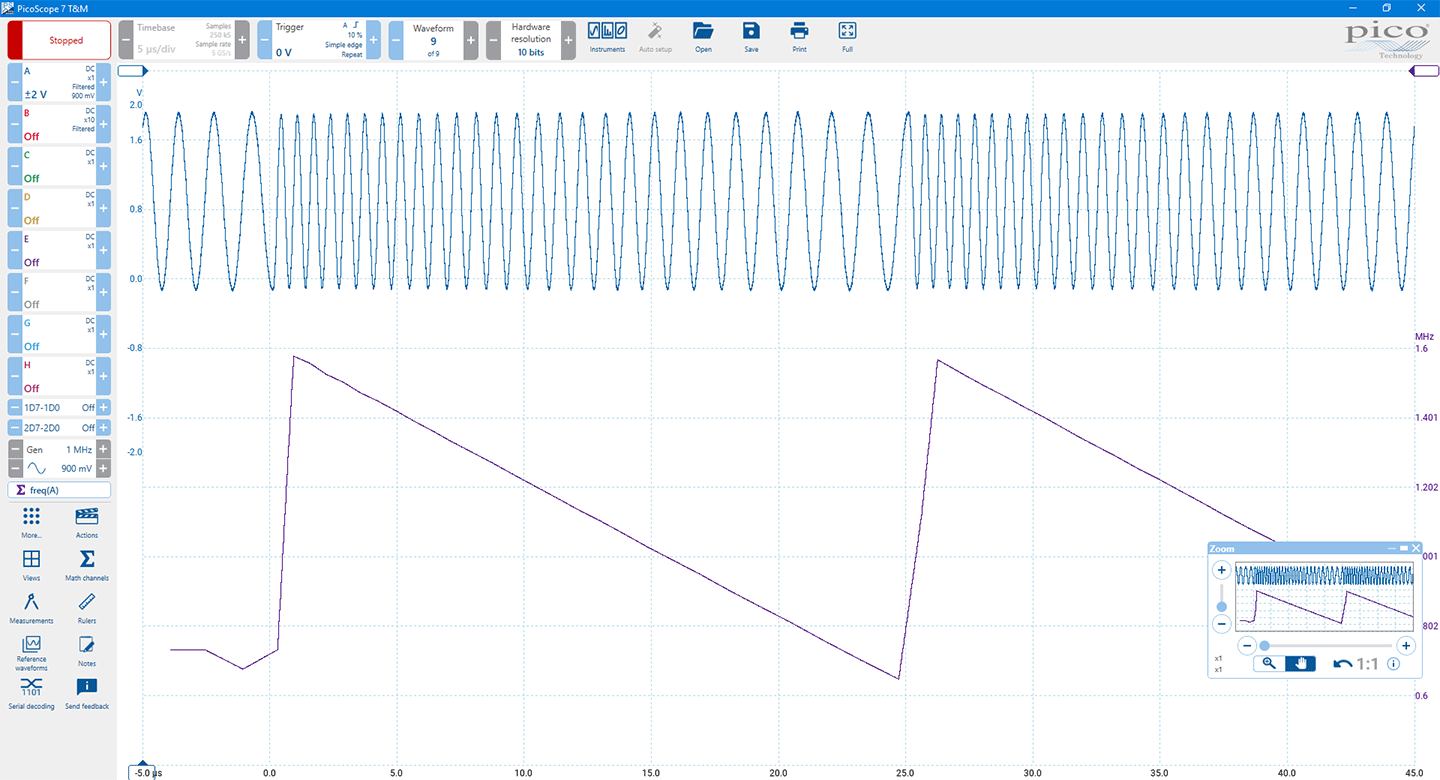Click the Print button
Image resolution: width=1440 pixels, height=780 pixels.
(x=799, y=36)
